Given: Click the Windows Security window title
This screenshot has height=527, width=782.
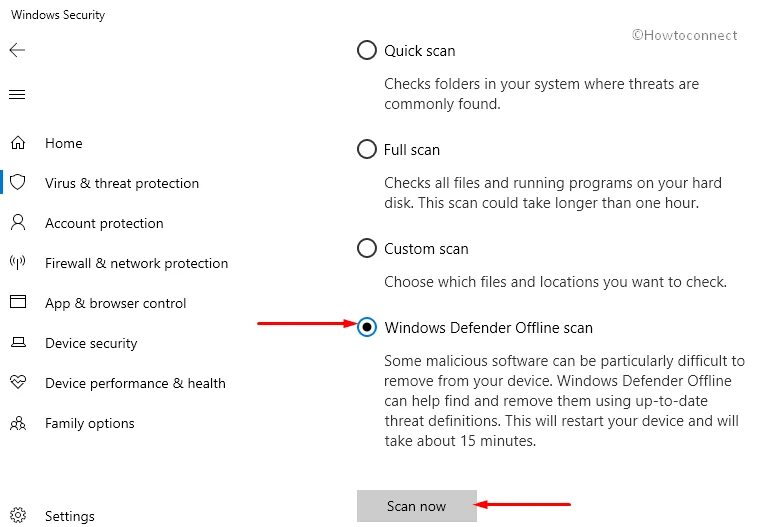Looking at the screenshot, I should tap(58, 15).
